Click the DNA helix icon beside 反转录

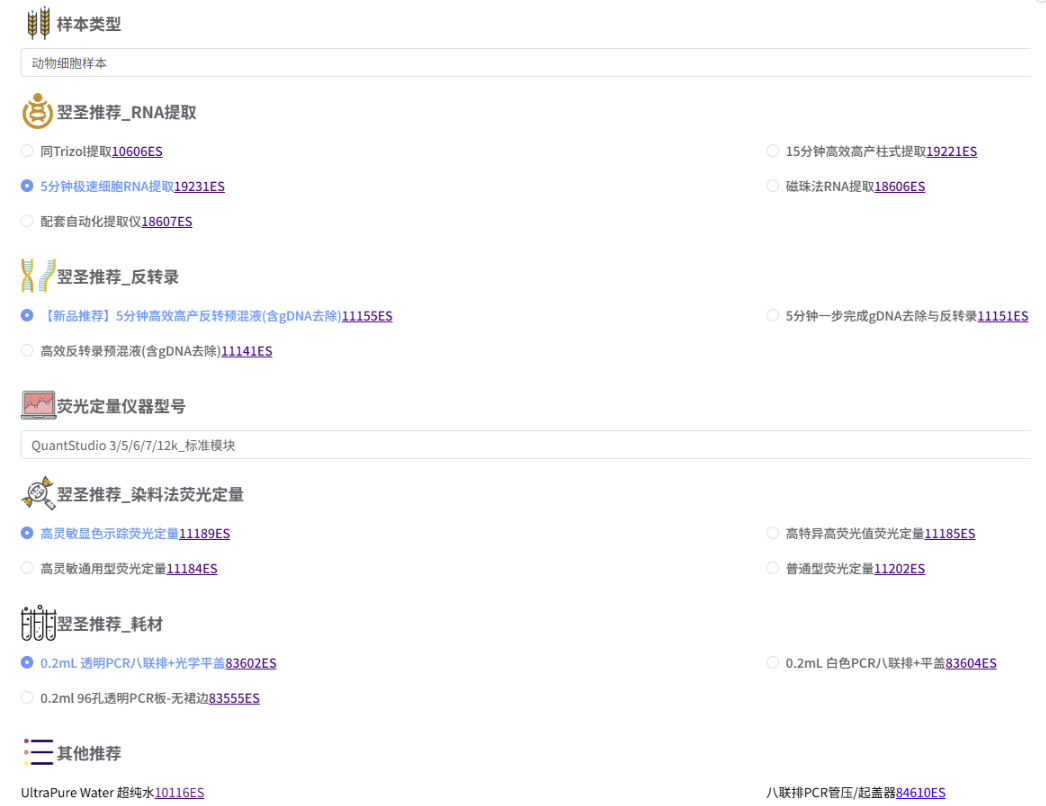38,276
